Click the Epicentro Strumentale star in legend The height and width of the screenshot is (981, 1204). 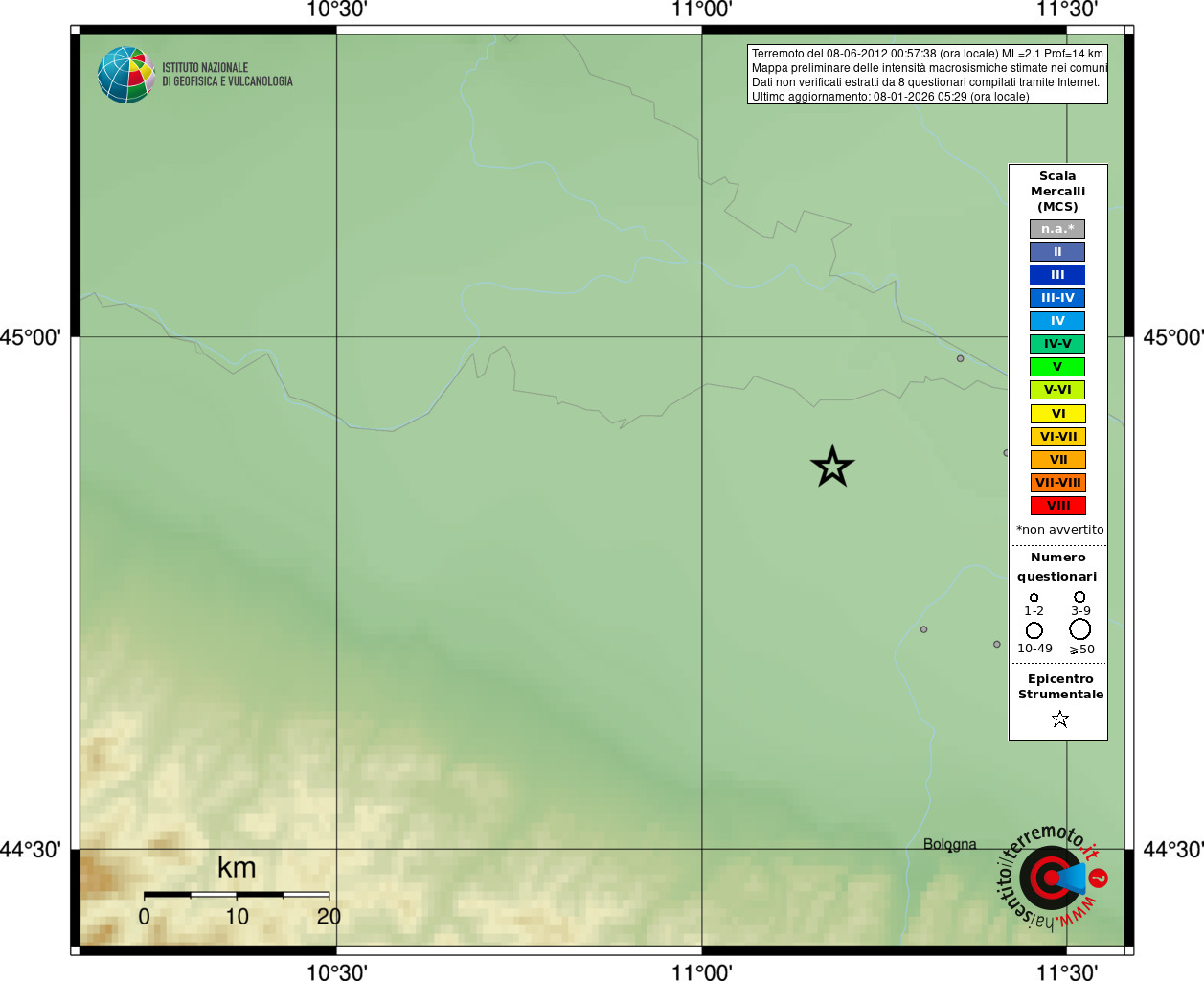pos(1059,719)
